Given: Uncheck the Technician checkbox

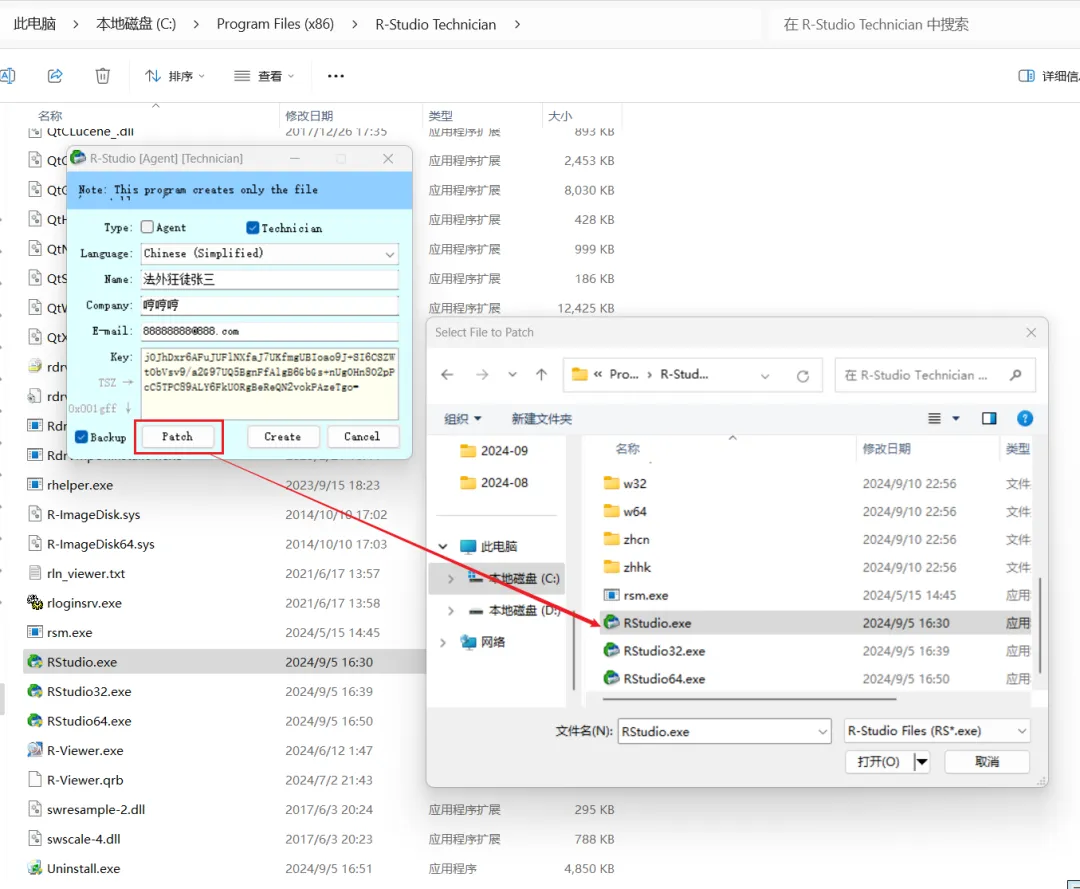Looking at the screenshot, I should (252, 226).
